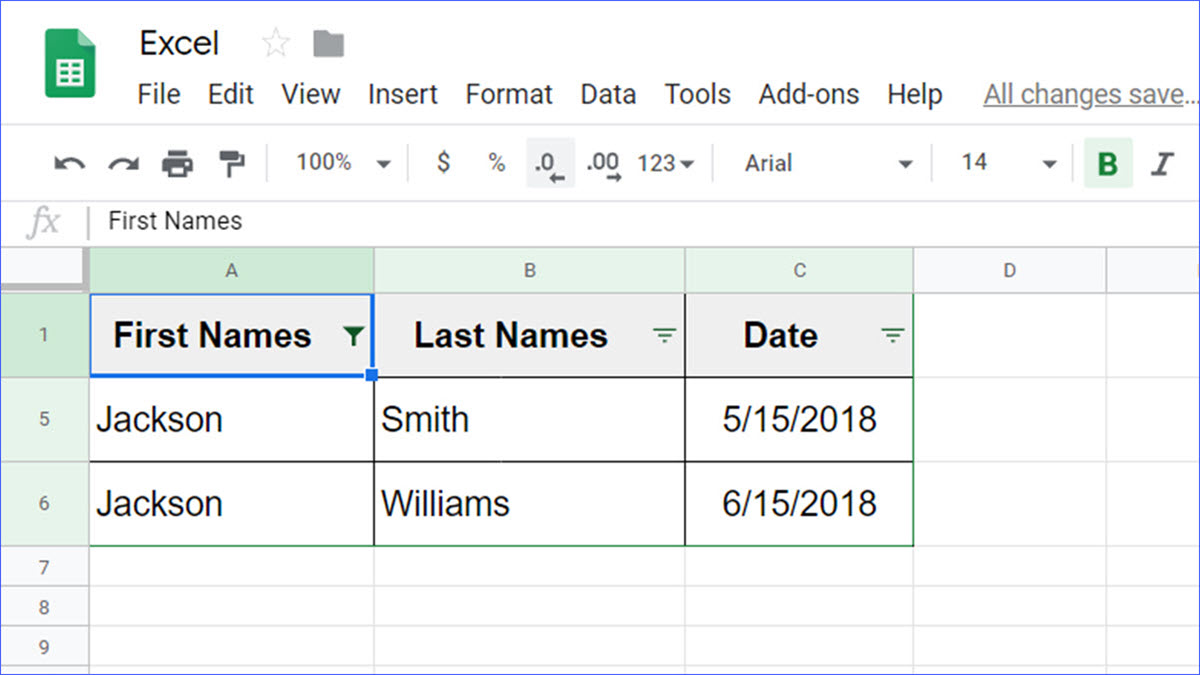Screen dimensions: 1200x675
Task: Toggle Bold formatting
Action: click(1108, 163)
